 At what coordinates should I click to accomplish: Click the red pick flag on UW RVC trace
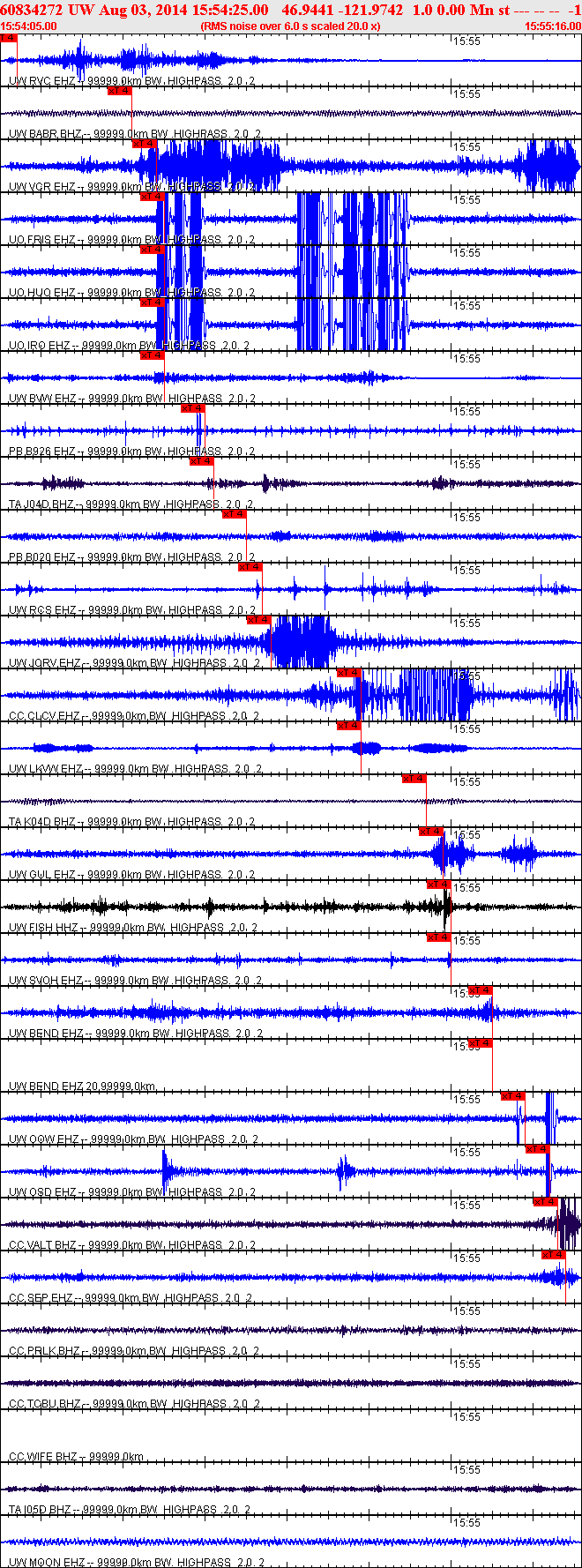click(x=8, y=38)
